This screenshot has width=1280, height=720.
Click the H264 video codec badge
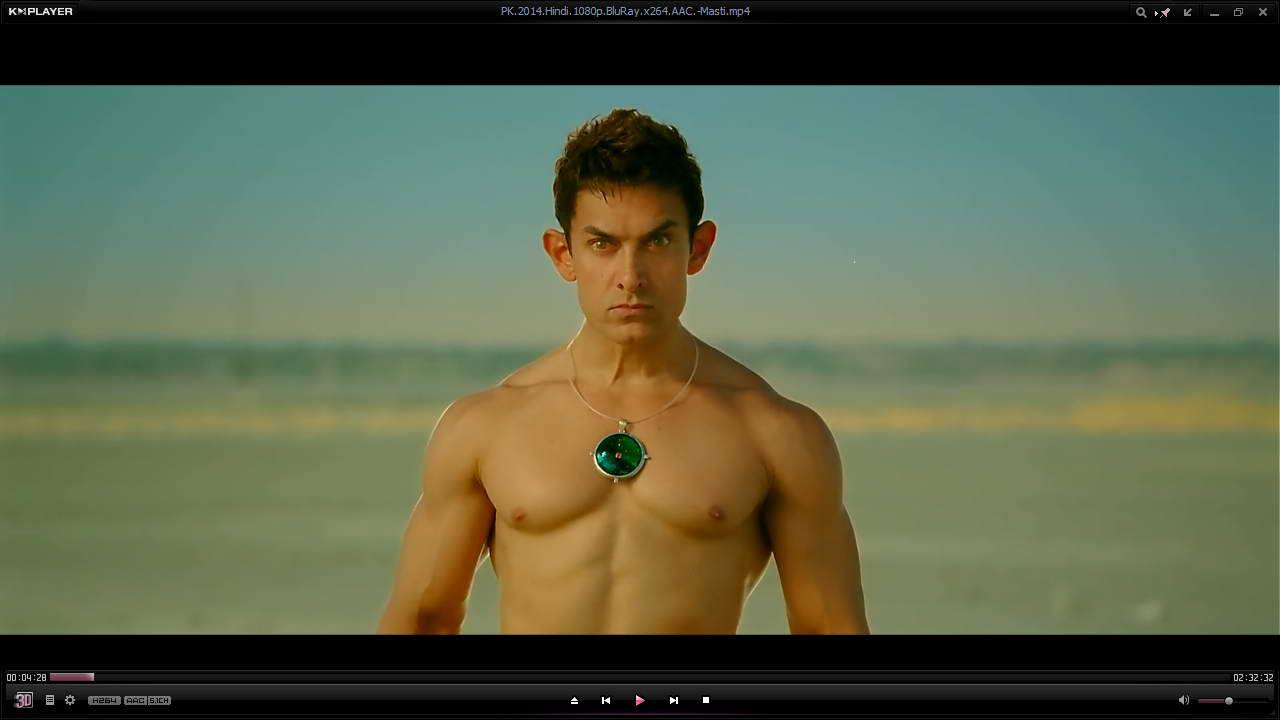[x=104, y=700]
